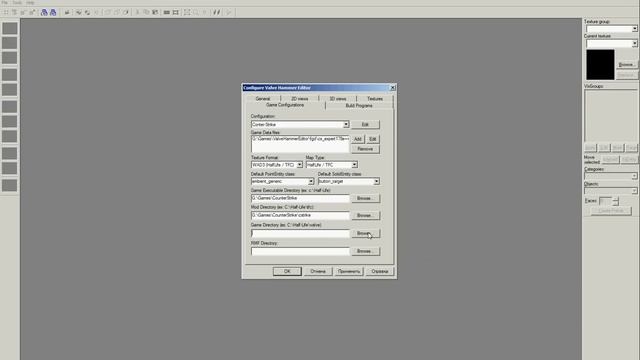Switch to the 3D views tab
This screenshot has height=360, width=640.
(x=338, y=98)
